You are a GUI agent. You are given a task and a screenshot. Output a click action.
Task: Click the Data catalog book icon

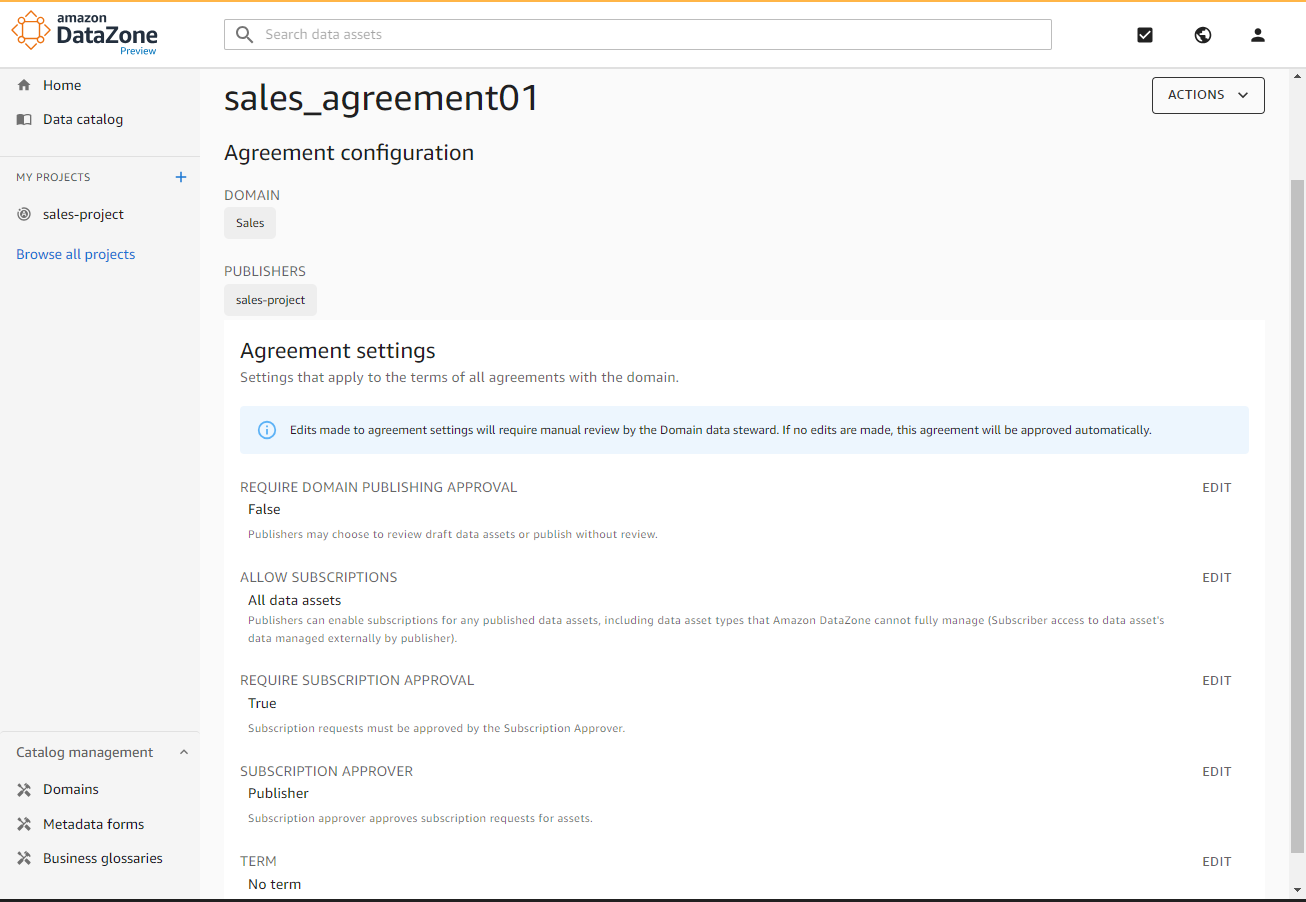[x=24, y=119]
